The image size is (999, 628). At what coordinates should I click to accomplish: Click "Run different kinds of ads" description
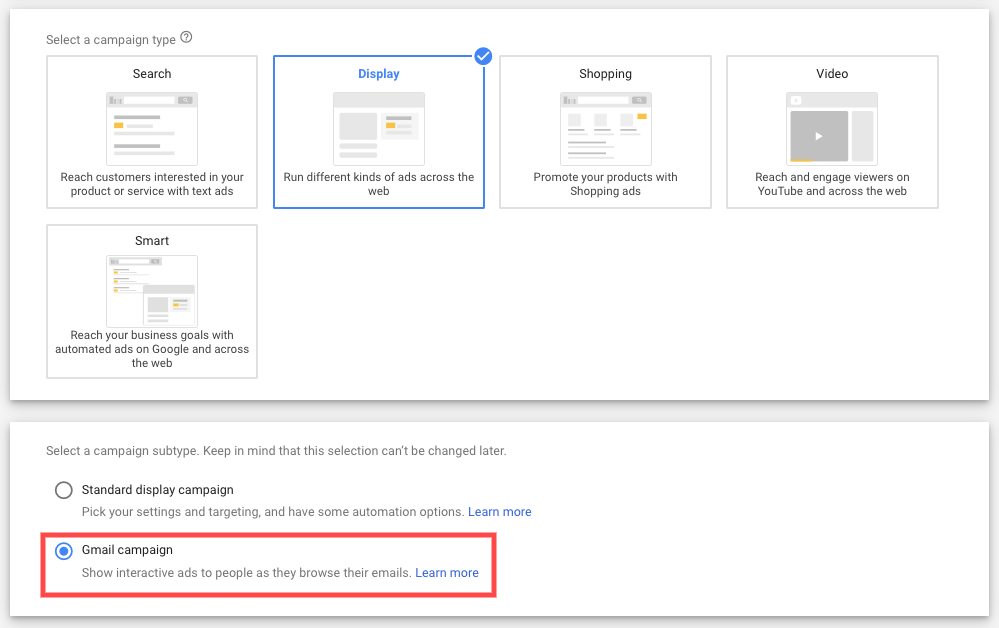pos(378,184)
